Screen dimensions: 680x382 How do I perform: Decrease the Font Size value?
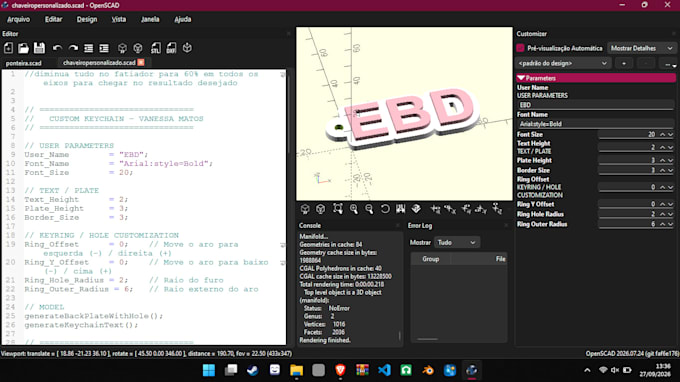point(670,135)
